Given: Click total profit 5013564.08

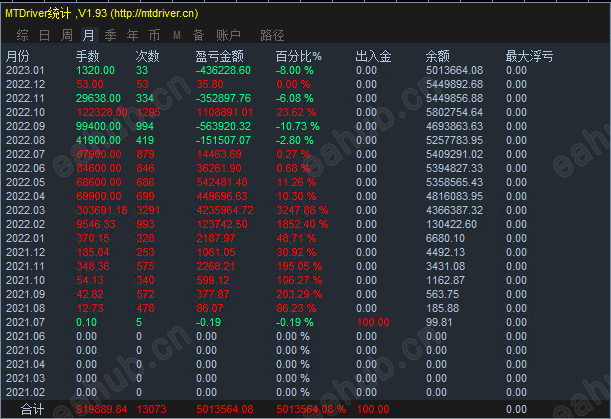Looking at the screenshot, I should point(225,410).
